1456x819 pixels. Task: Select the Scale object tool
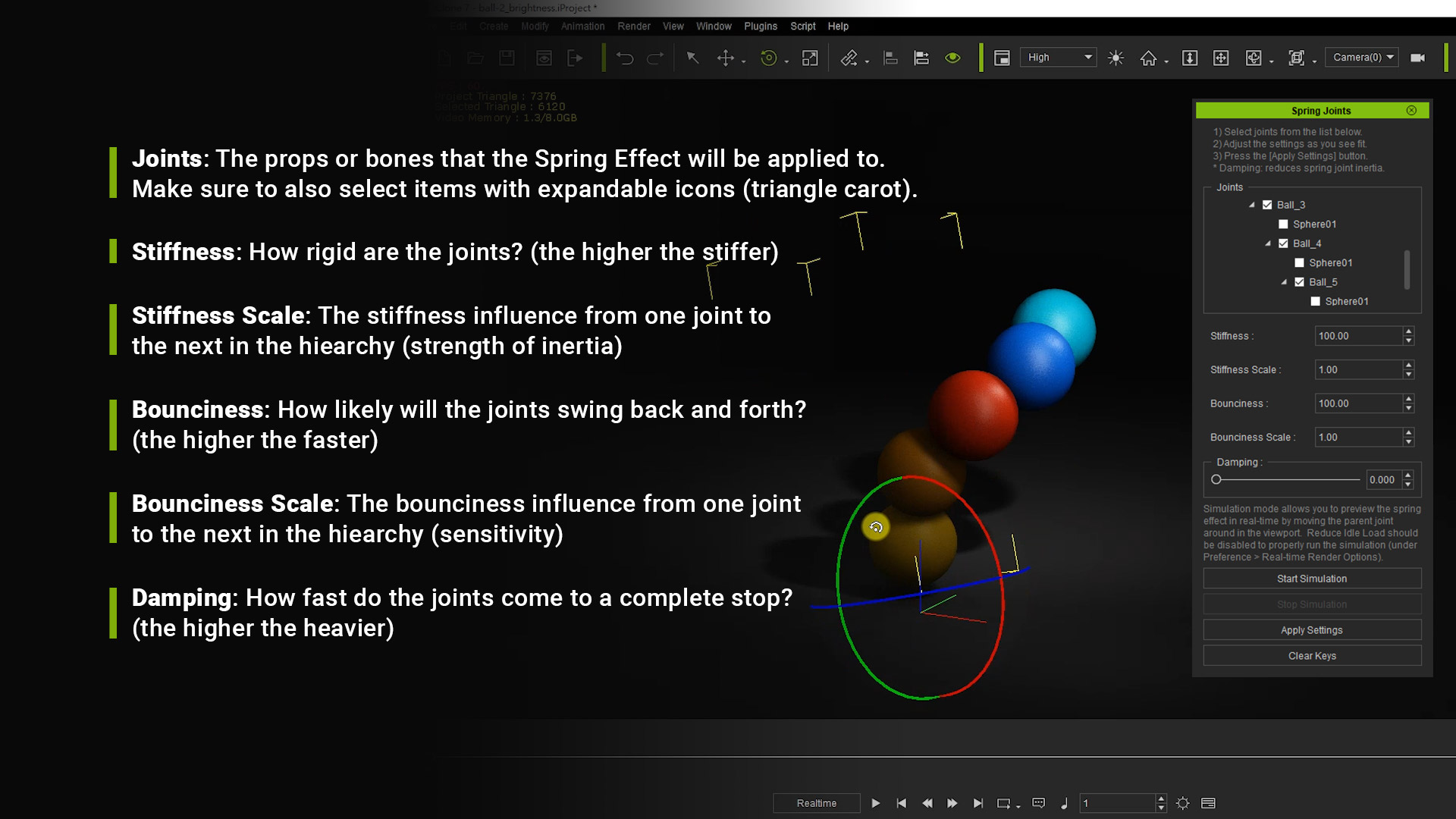click(810, 58)
